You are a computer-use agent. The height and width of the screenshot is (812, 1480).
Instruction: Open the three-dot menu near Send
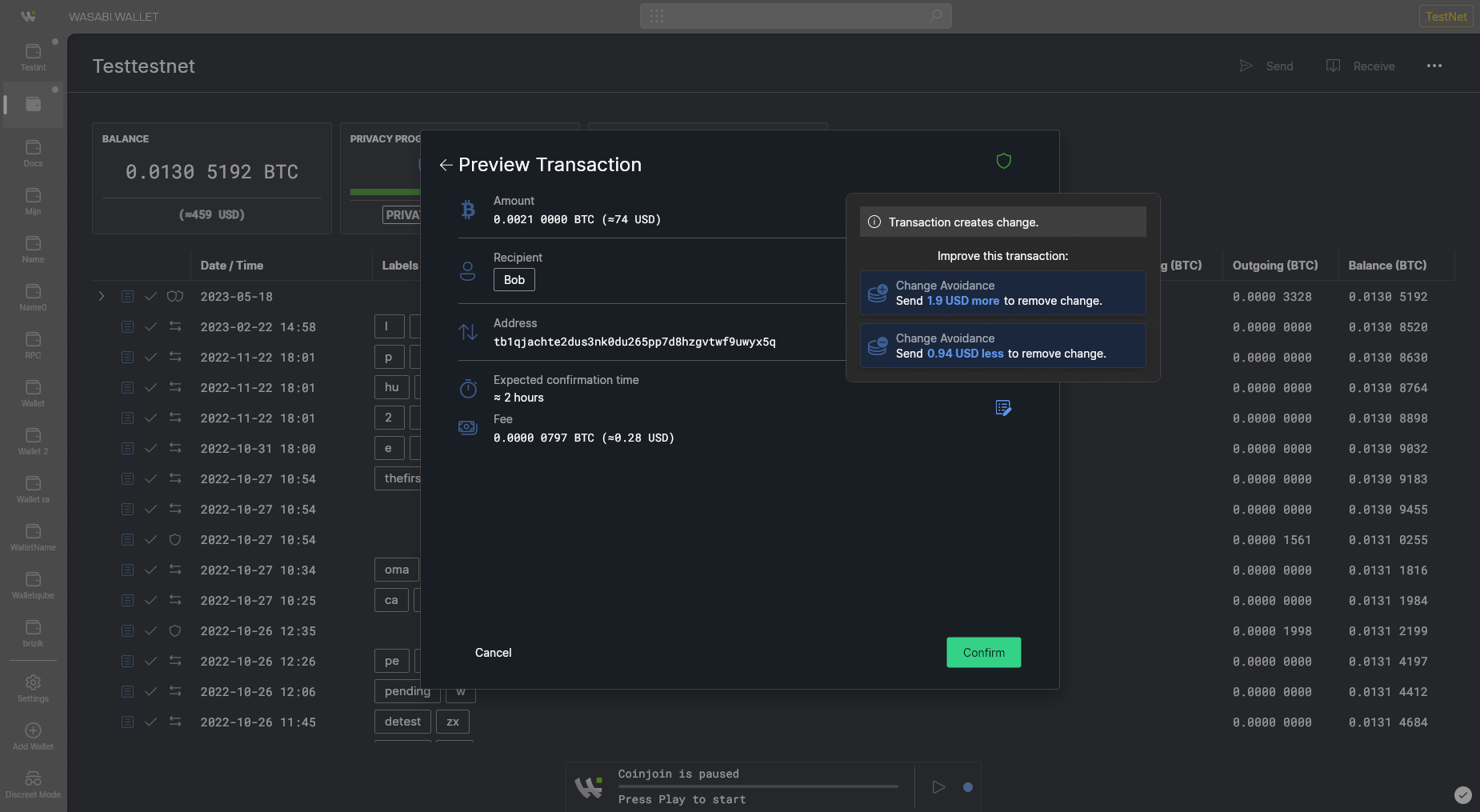pyautogui.click(x=1434, y=66)
